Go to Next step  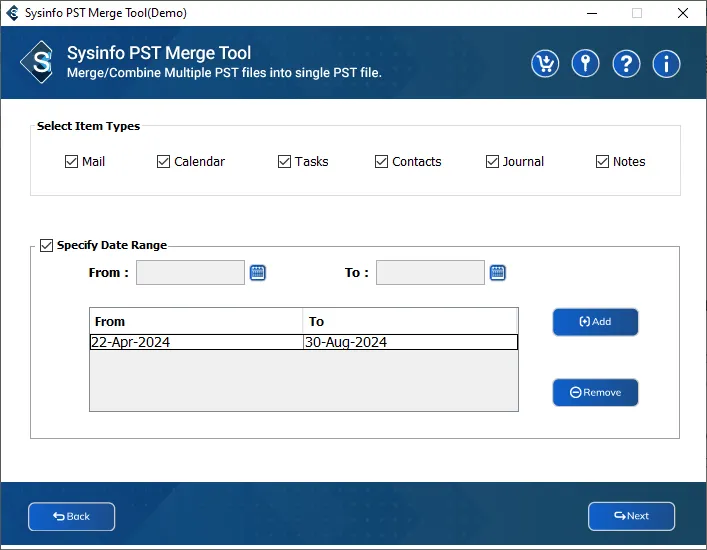tap(631, 516)
